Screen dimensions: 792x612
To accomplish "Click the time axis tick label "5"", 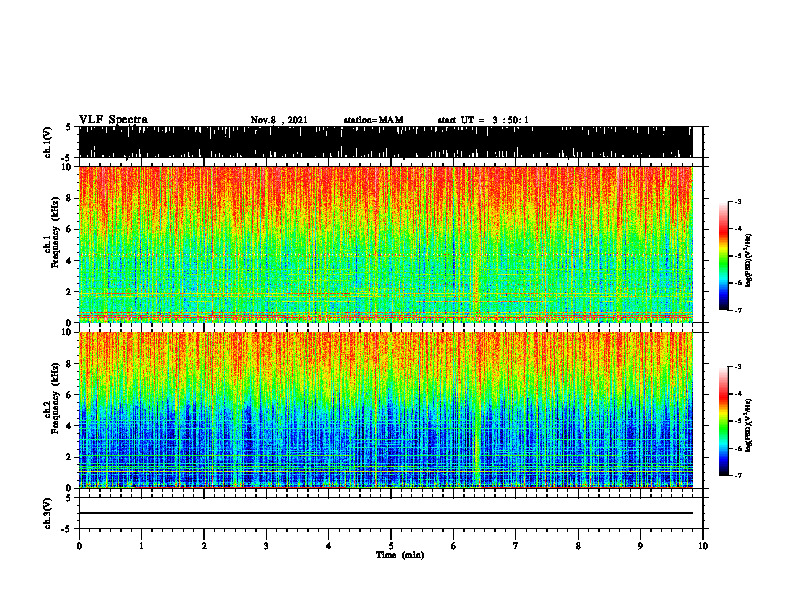I will [x=391, y=546].
